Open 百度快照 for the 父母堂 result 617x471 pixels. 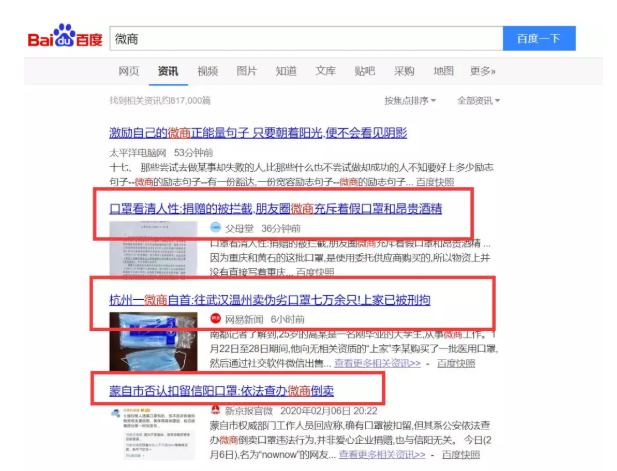coord(315,272)
